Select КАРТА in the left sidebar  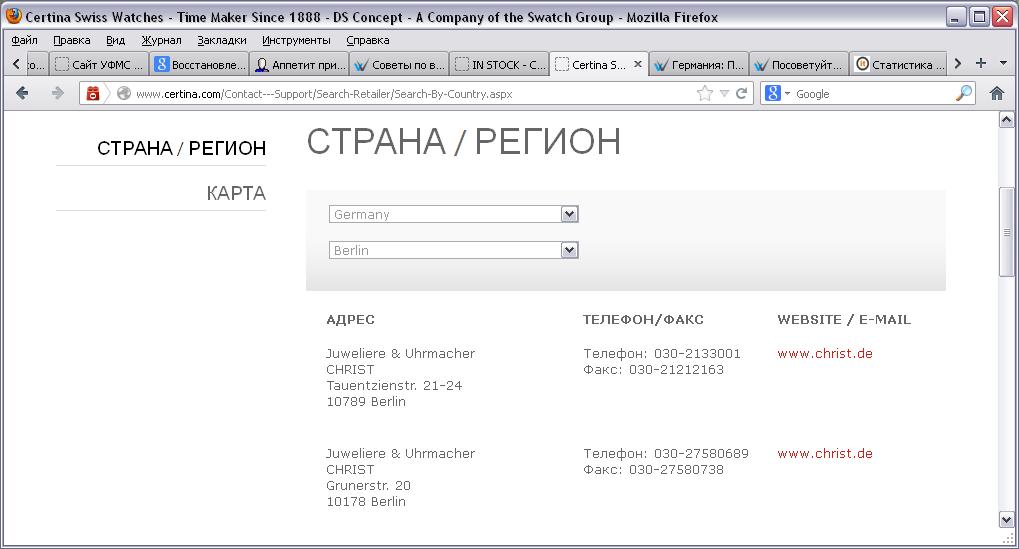pyautogui.click(x=236, y=193)
